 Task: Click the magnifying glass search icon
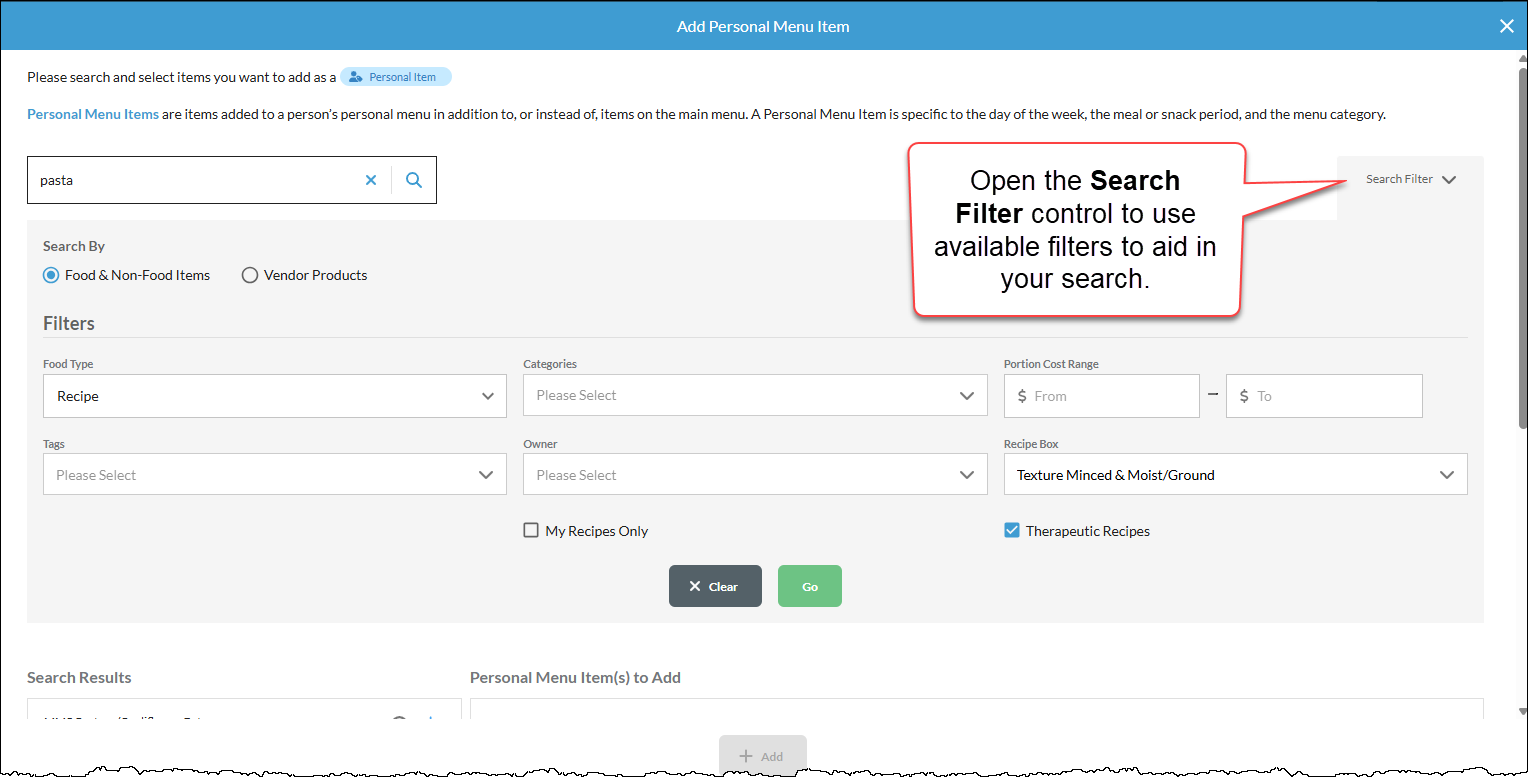click(414, 181)
